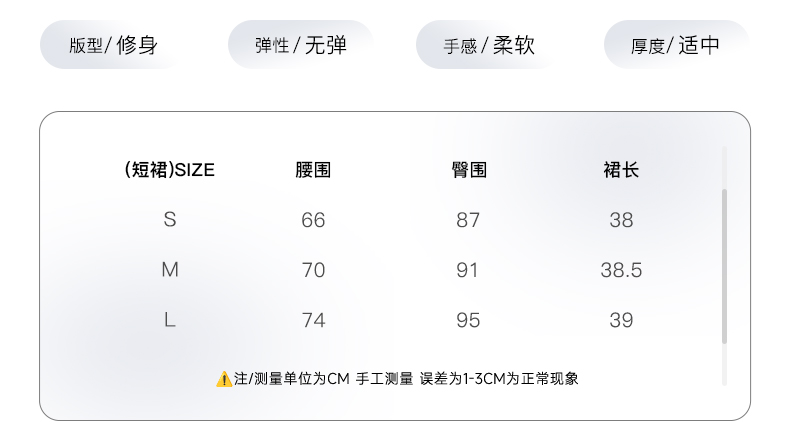This screenshot has height=448, width=790.
Task: Click the 腰围 column header
Action: [x=313, y=170]
